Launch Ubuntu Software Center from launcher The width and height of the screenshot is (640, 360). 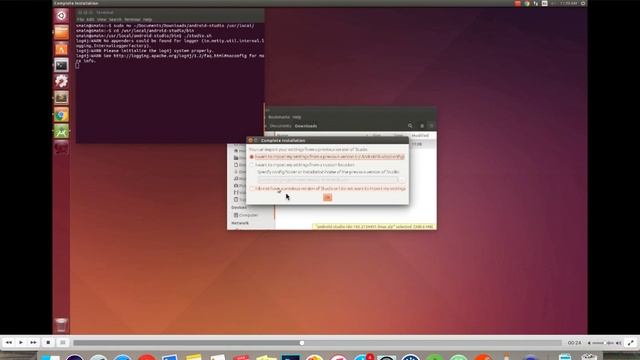point(61,49)
